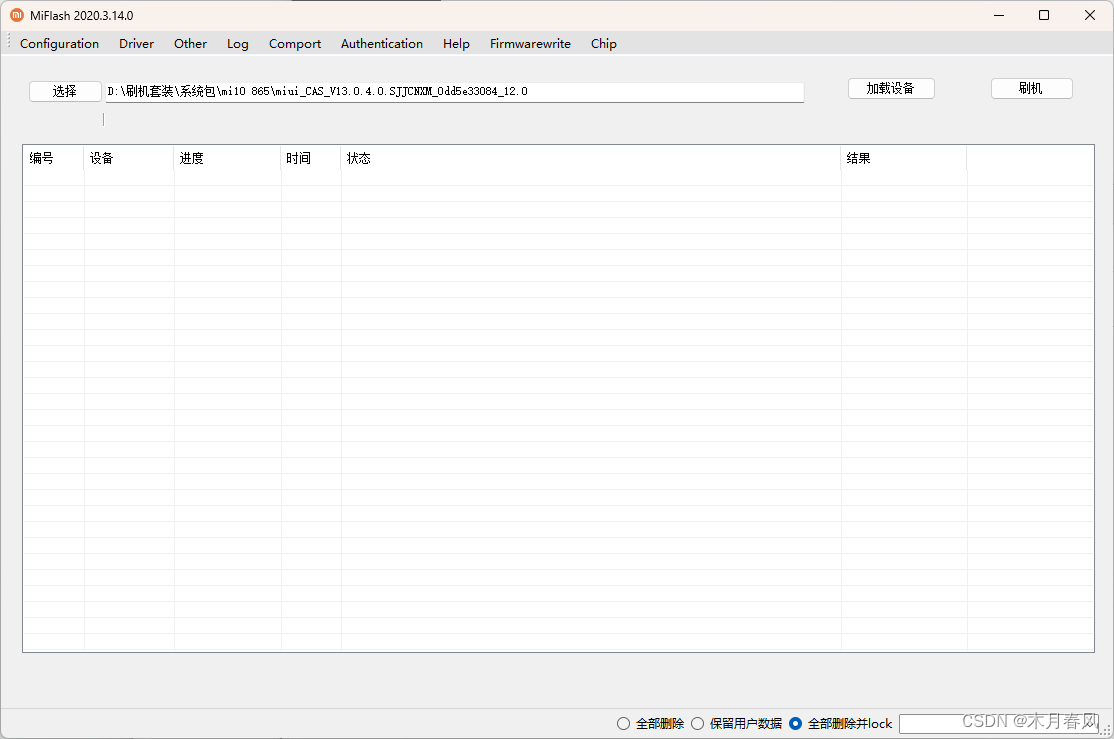
Task: Click the bottom script text field
Action: click(998, 723)
